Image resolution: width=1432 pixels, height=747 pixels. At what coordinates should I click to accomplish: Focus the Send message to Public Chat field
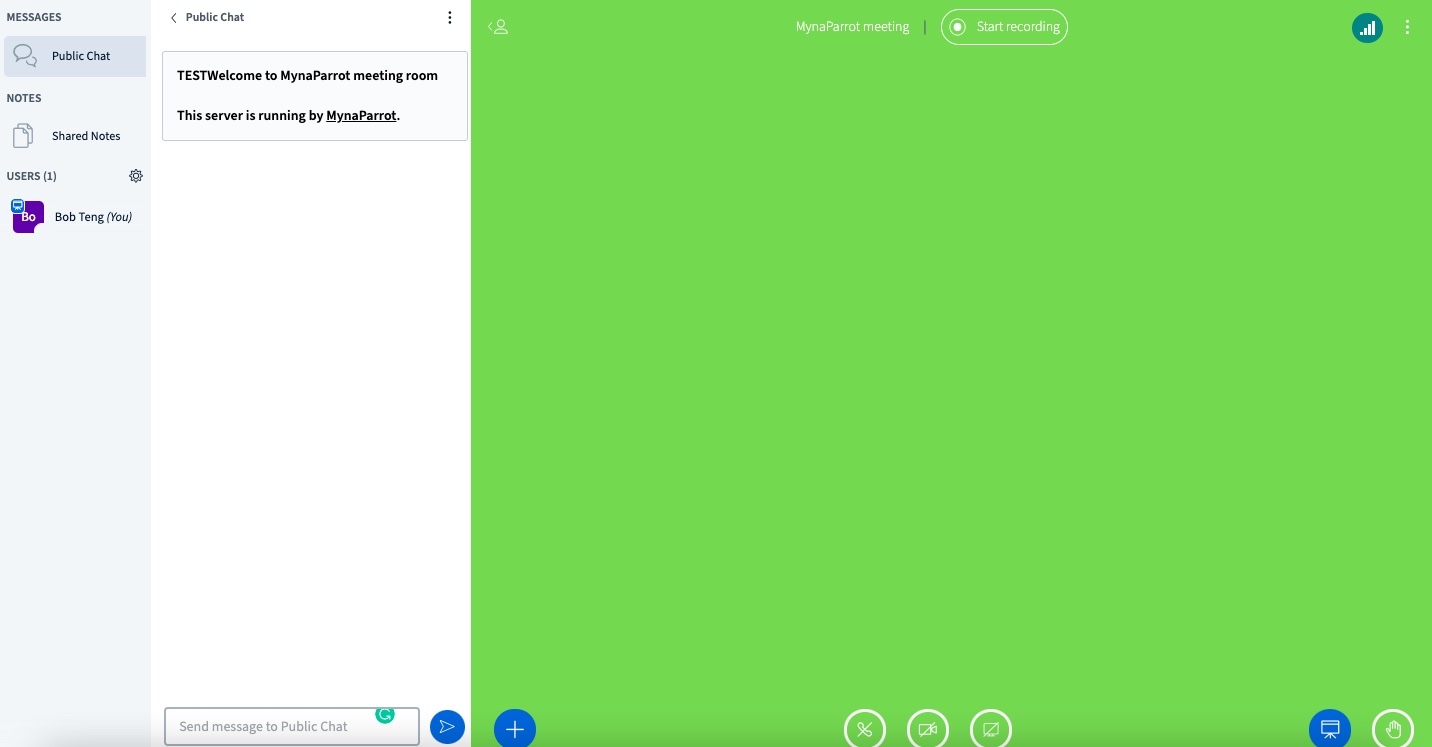tap(291, 727)
